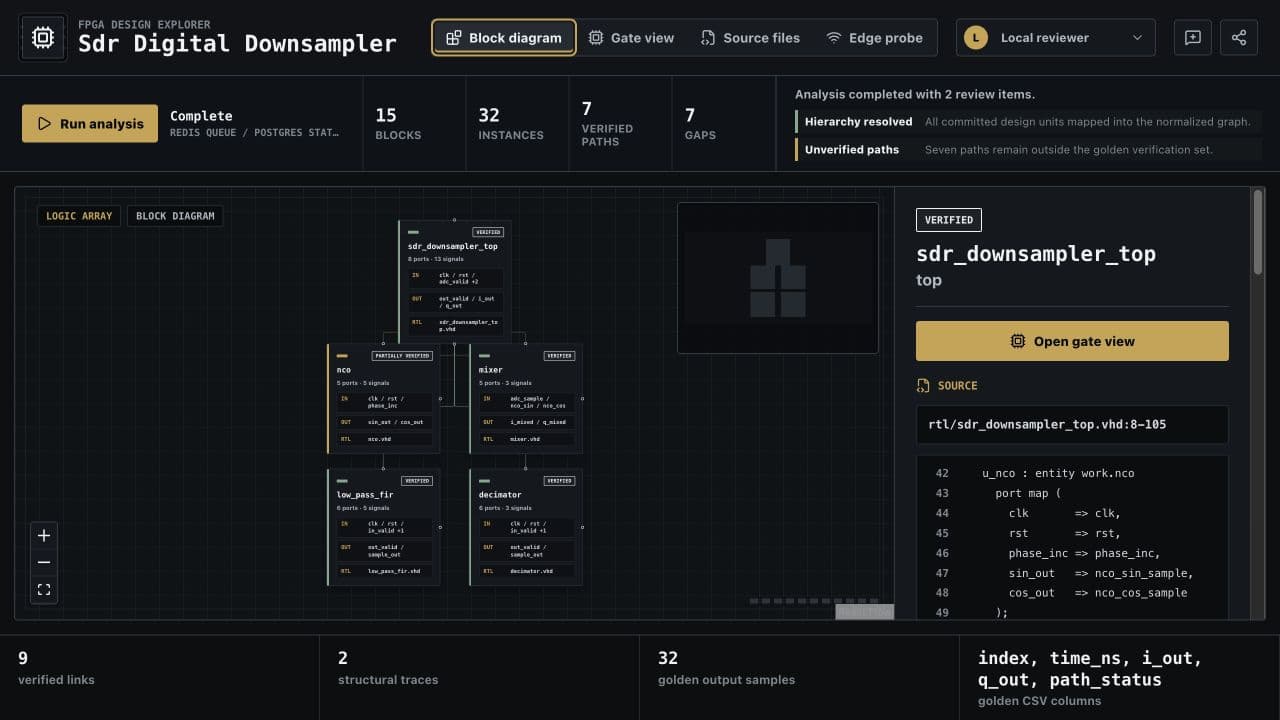Click the i_mixed / q_mixed row of mixer

[x=526, y=422]
